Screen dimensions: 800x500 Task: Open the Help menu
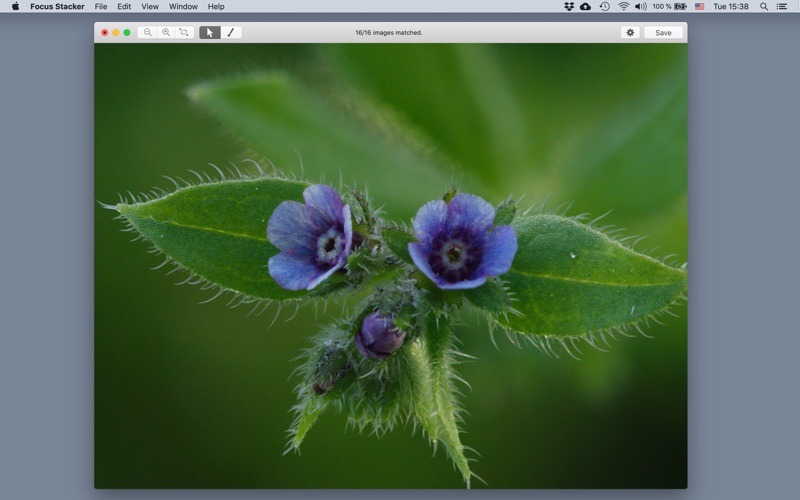click(x=216, y=7)
